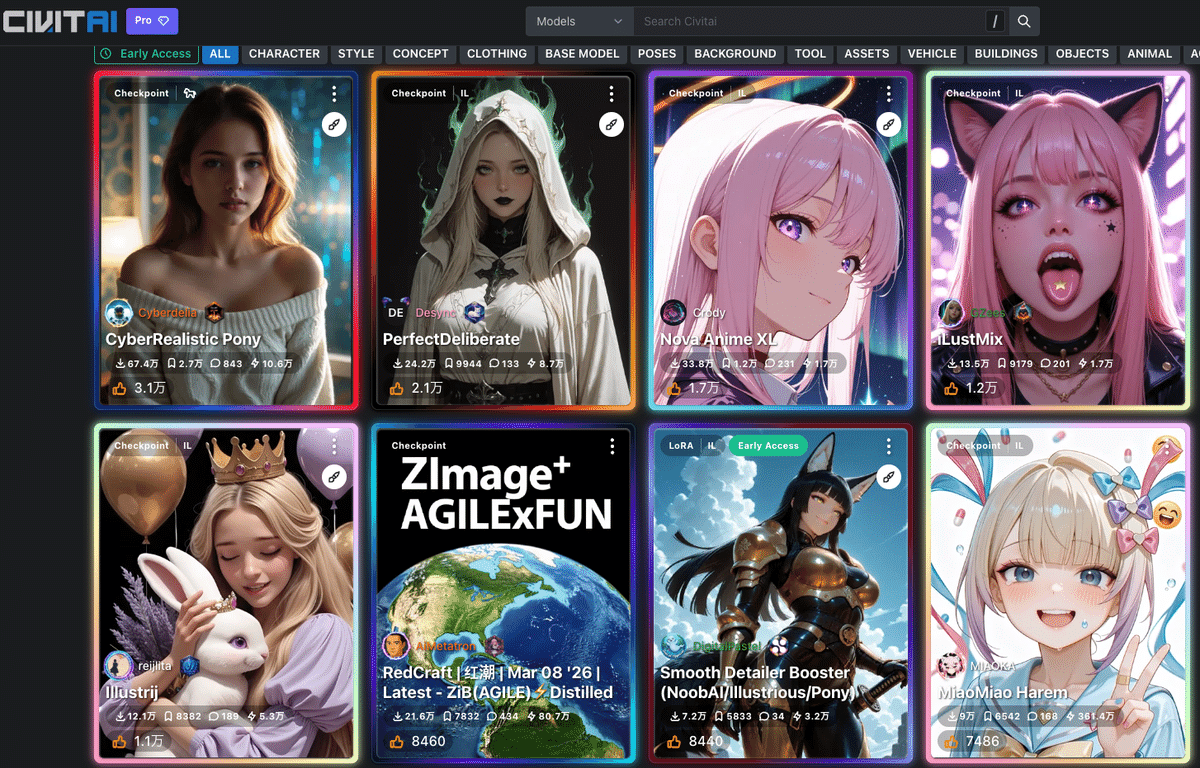This screenshot has width=1200, height=768.
Task: Open the ZImage+ AGILExFUN globe thumbnail
Action: tap(503, 595)
